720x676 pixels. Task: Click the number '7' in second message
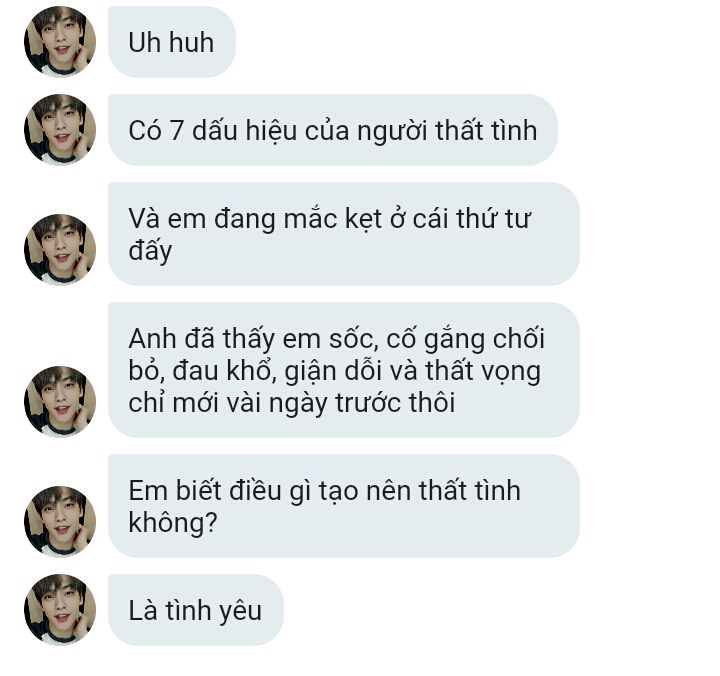tap(177, 130)
